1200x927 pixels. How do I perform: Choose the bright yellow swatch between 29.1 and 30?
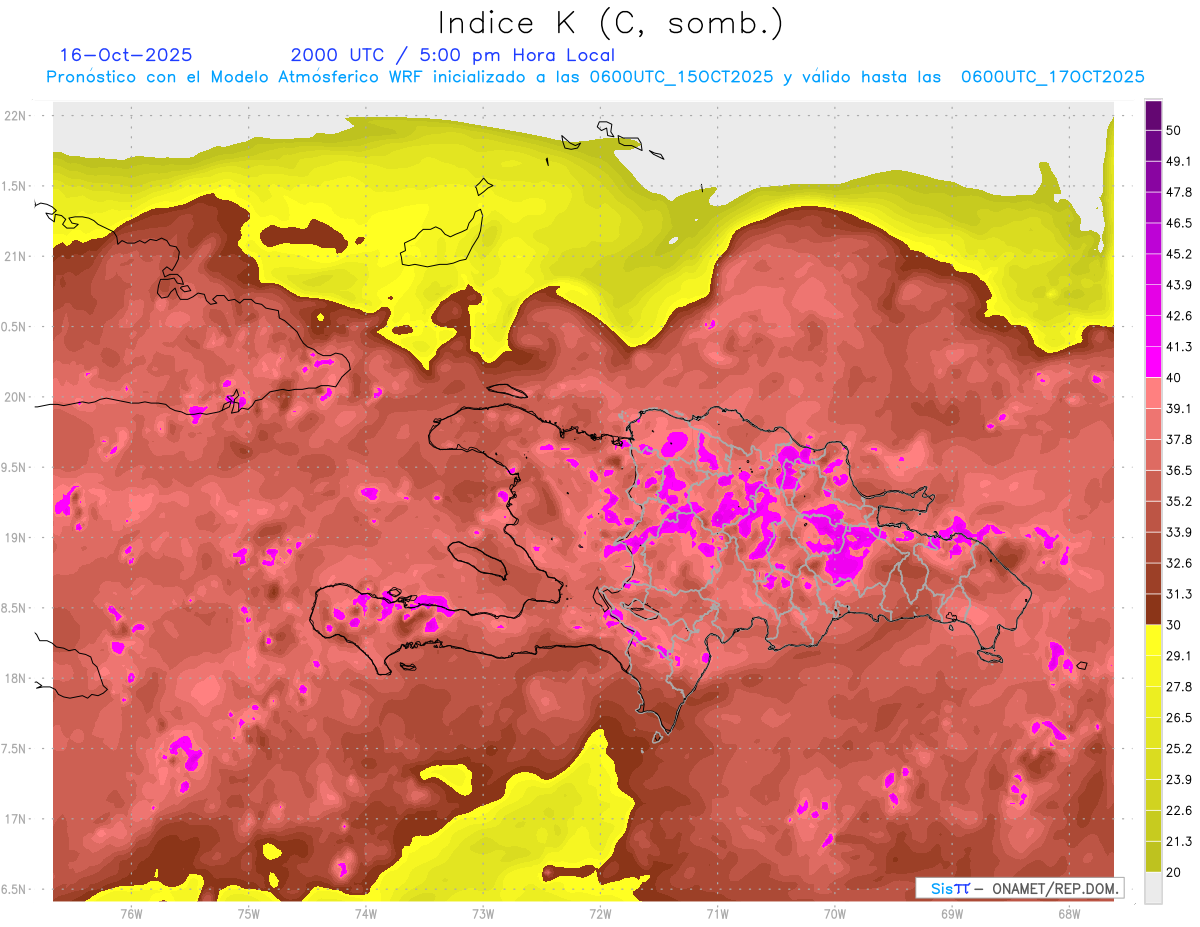click(1153, 640)
